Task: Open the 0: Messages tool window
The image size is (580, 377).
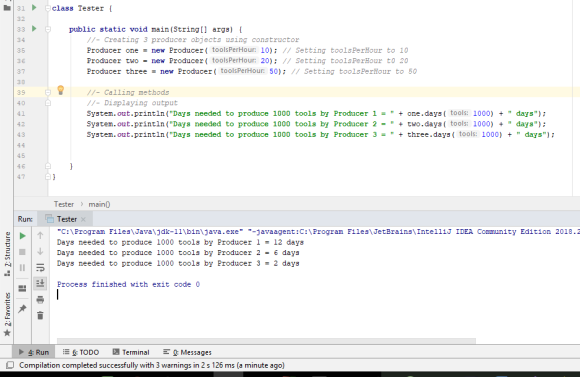Action: click(187, 352)
